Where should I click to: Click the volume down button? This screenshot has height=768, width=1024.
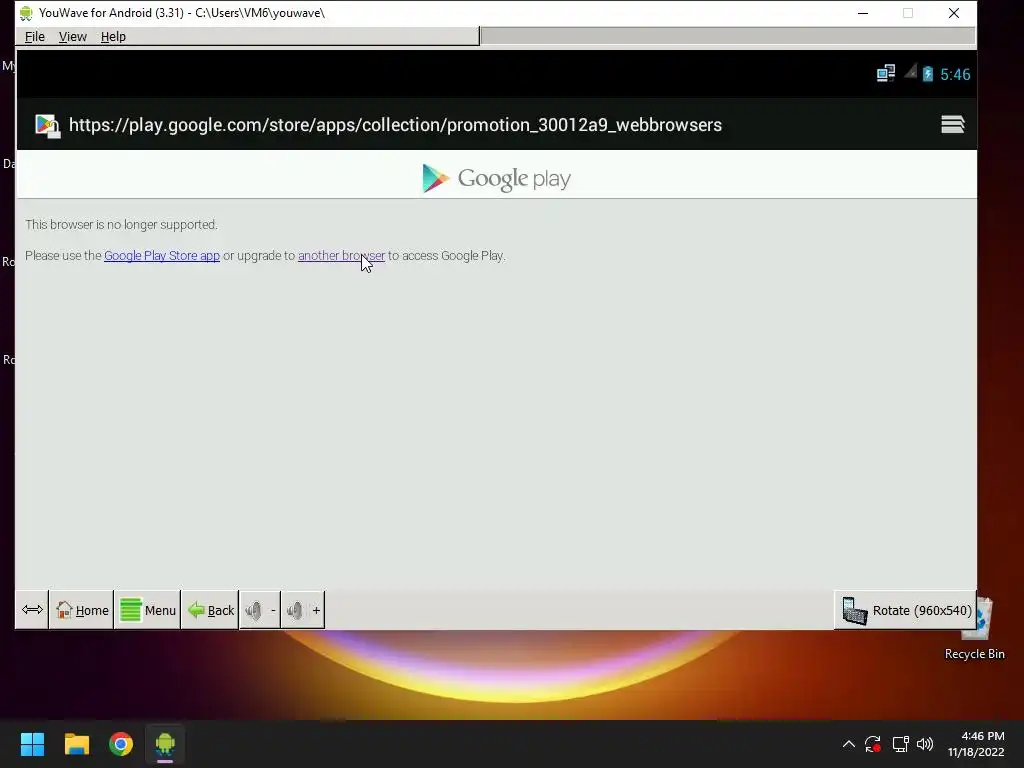pos(261,610)
